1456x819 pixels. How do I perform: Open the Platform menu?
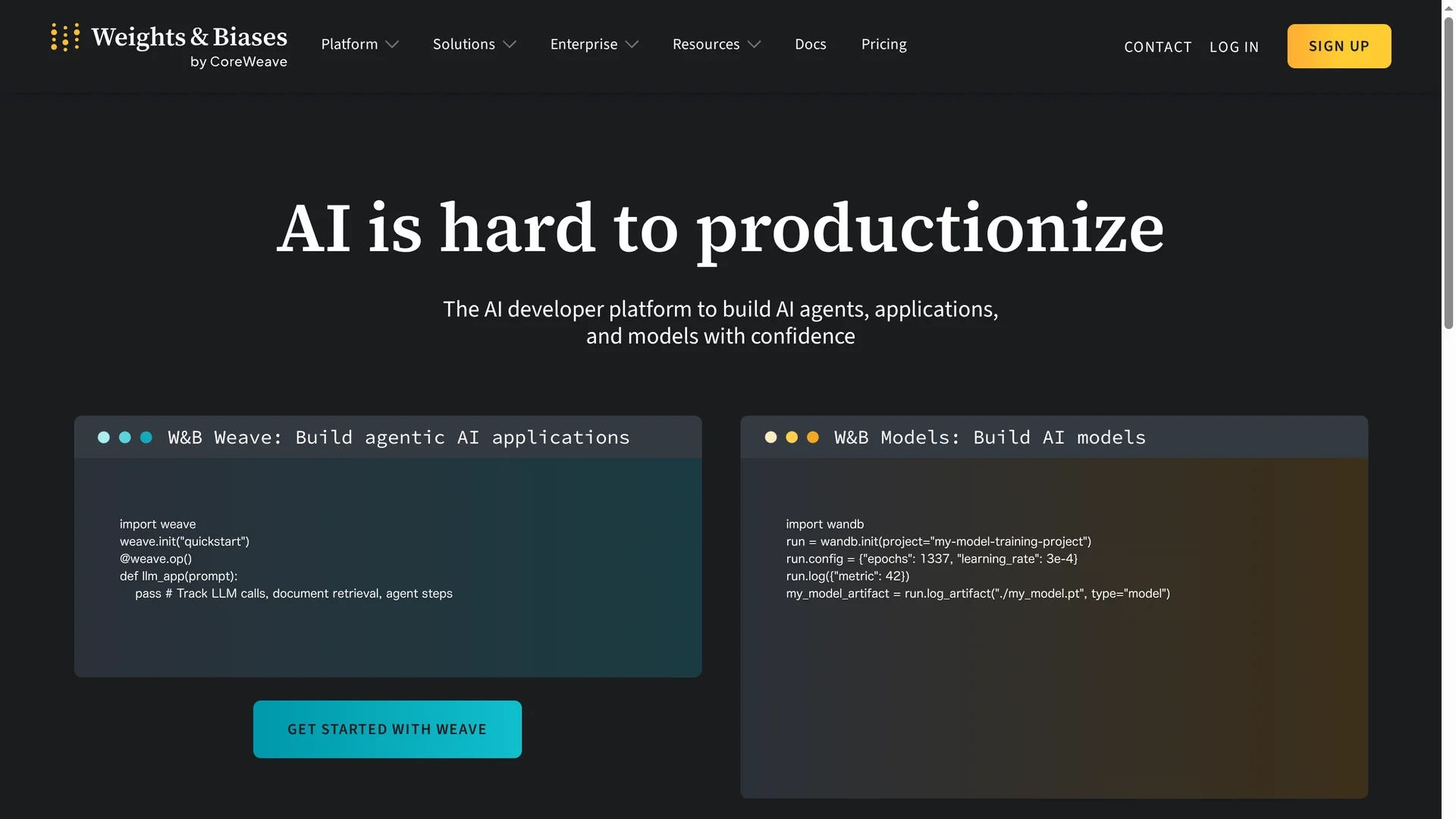[349, 44]
